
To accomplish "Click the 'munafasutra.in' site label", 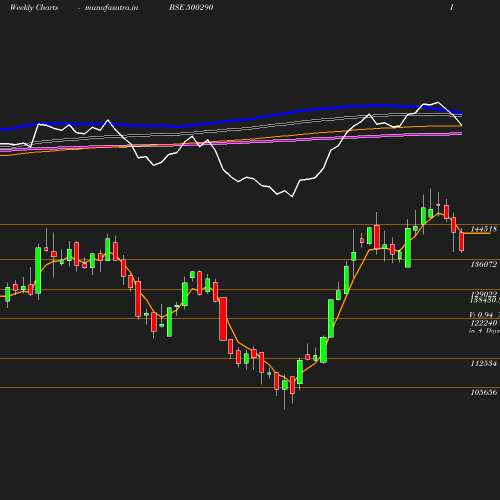I will pos(111,8).
